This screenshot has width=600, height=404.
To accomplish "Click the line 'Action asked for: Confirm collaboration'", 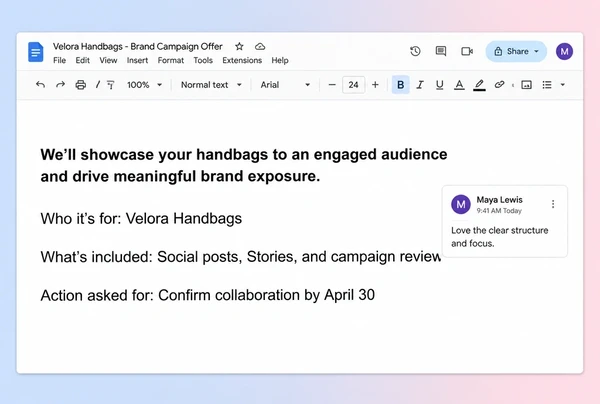I will [207, 295].
